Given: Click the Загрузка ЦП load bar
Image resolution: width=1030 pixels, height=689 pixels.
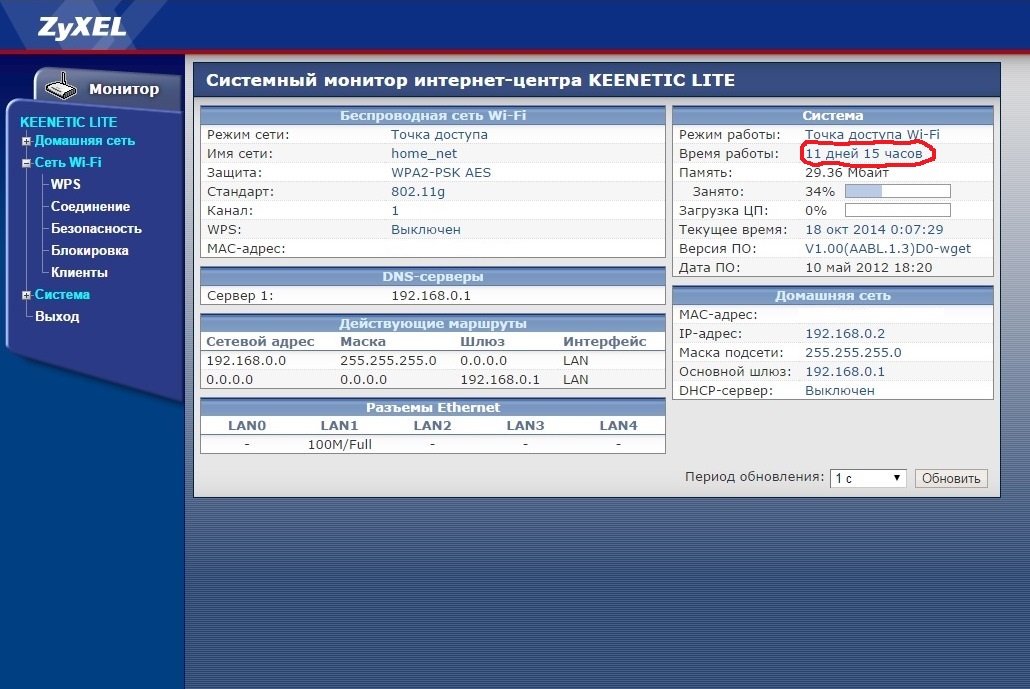Looking at the screenshot, I should pyautogui.click(x=897, y=210).
